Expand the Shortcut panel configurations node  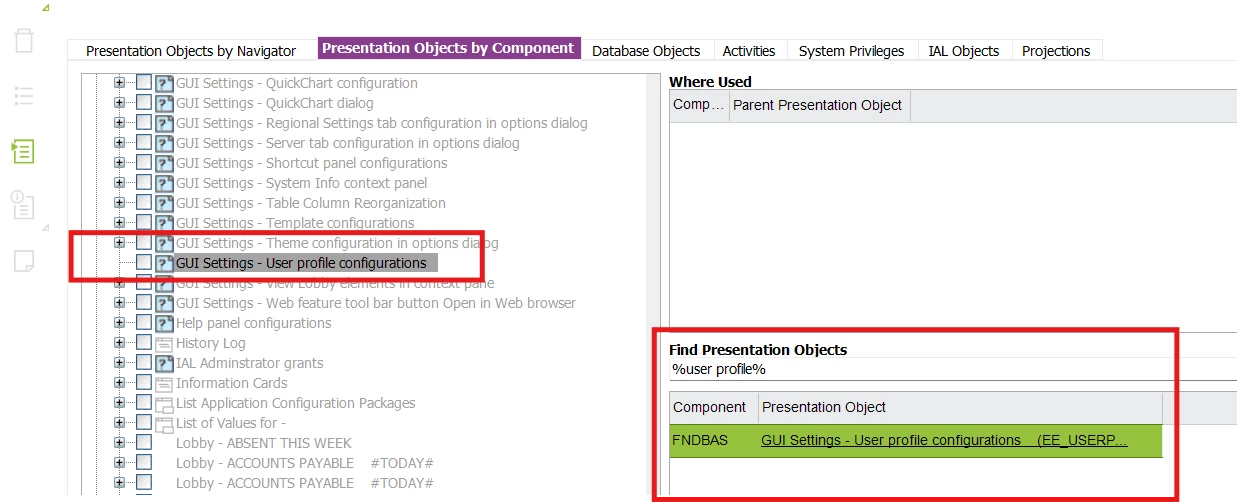click(120, 163)
